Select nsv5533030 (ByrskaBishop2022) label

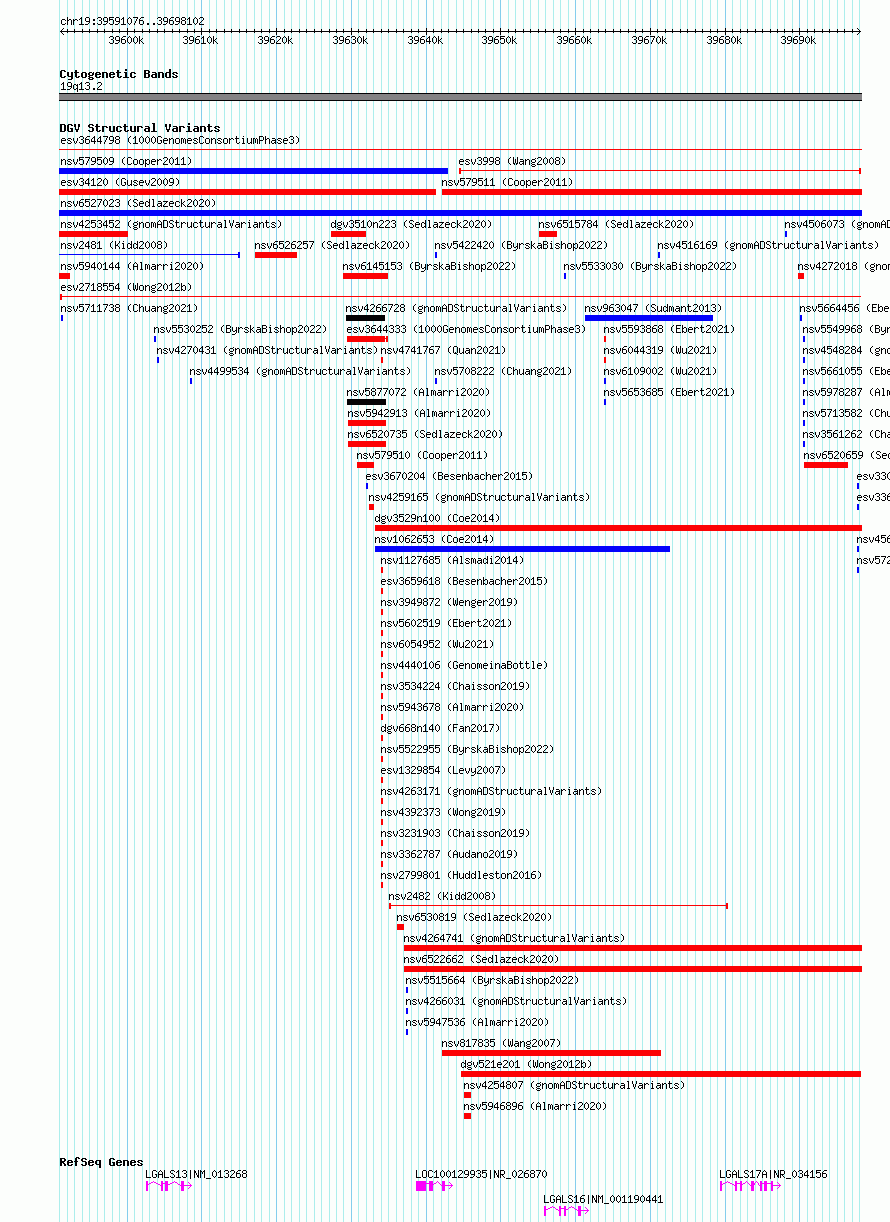pos(649,266)
